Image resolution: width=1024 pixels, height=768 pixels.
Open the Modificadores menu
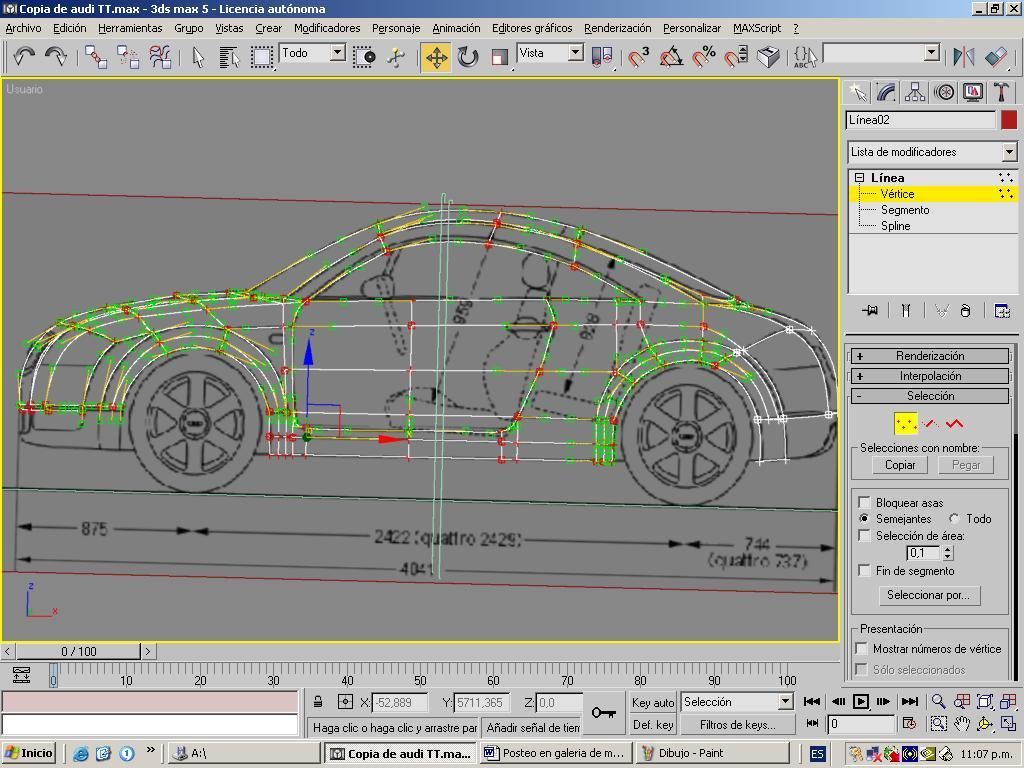327,28
